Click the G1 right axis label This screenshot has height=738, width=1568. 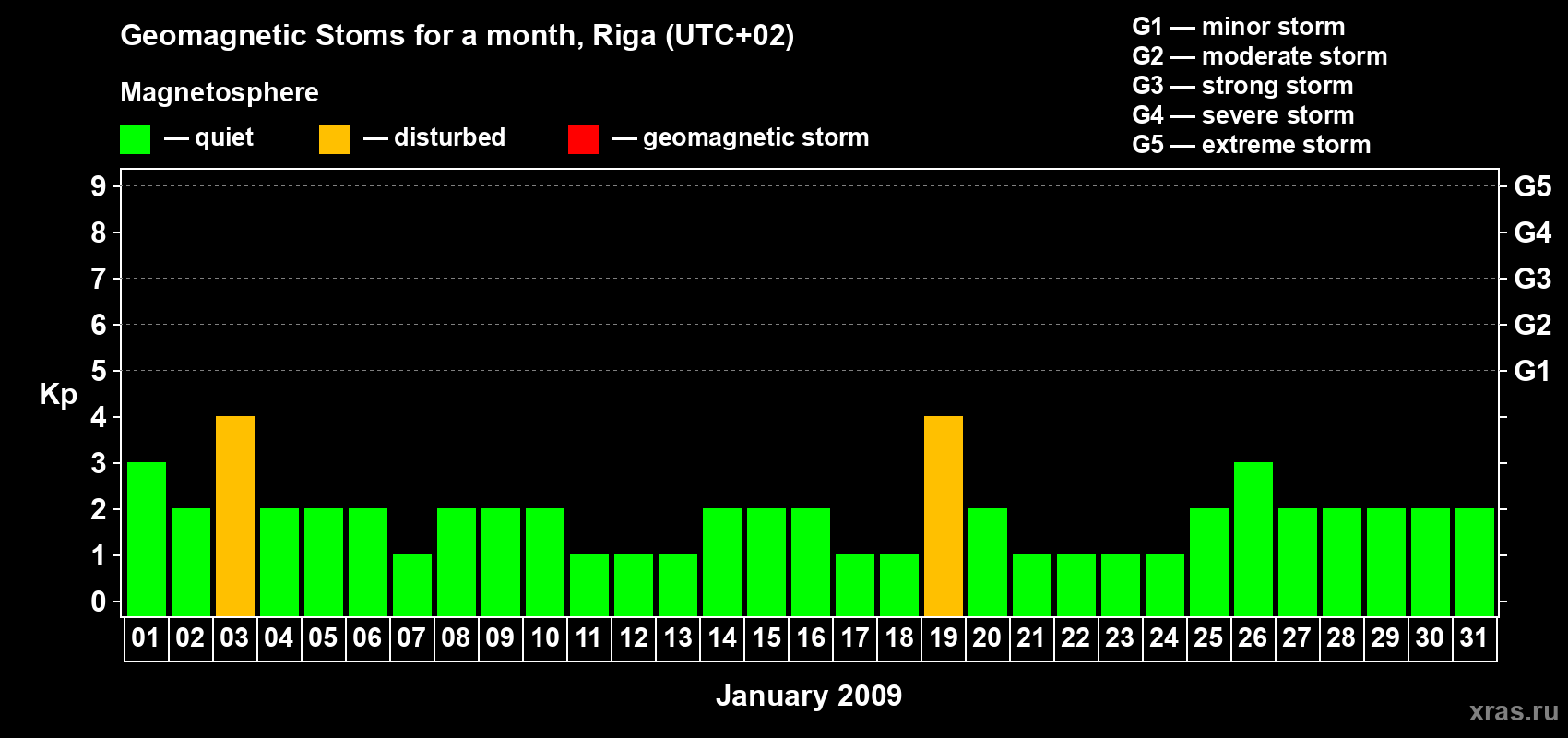pos(1532,371)
